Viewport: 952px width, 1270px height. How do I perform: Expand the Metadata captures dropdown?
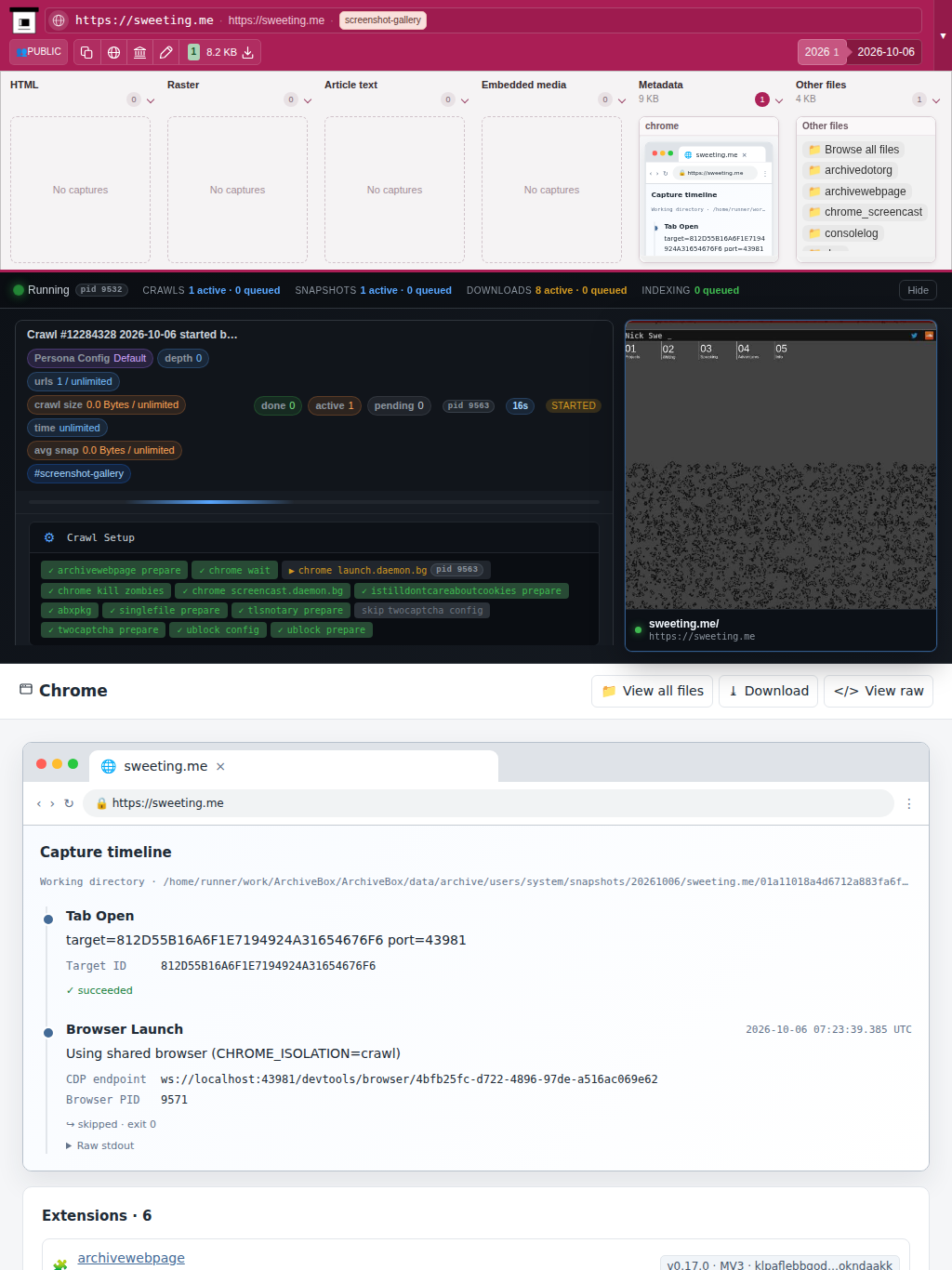(779, 100)
